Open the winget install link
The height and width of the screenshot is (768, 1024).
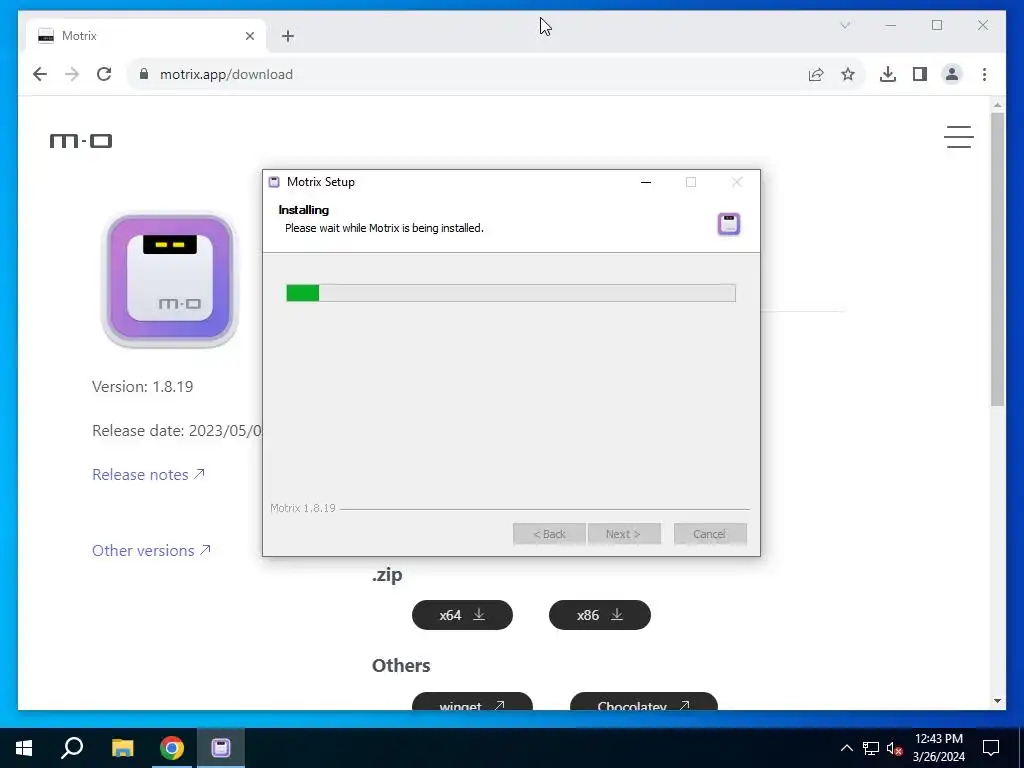pos(472,701)
